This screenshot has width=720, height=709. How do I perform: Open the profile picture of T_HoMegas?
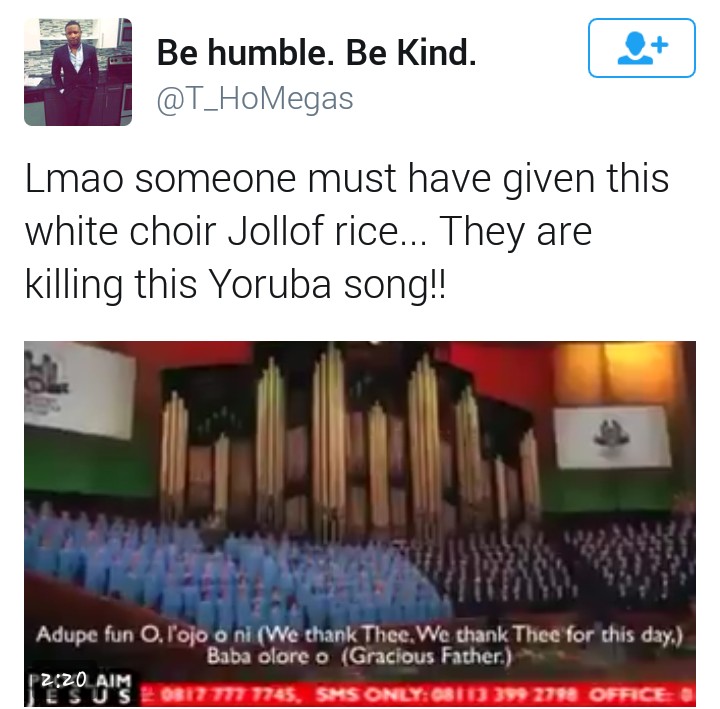78,72
